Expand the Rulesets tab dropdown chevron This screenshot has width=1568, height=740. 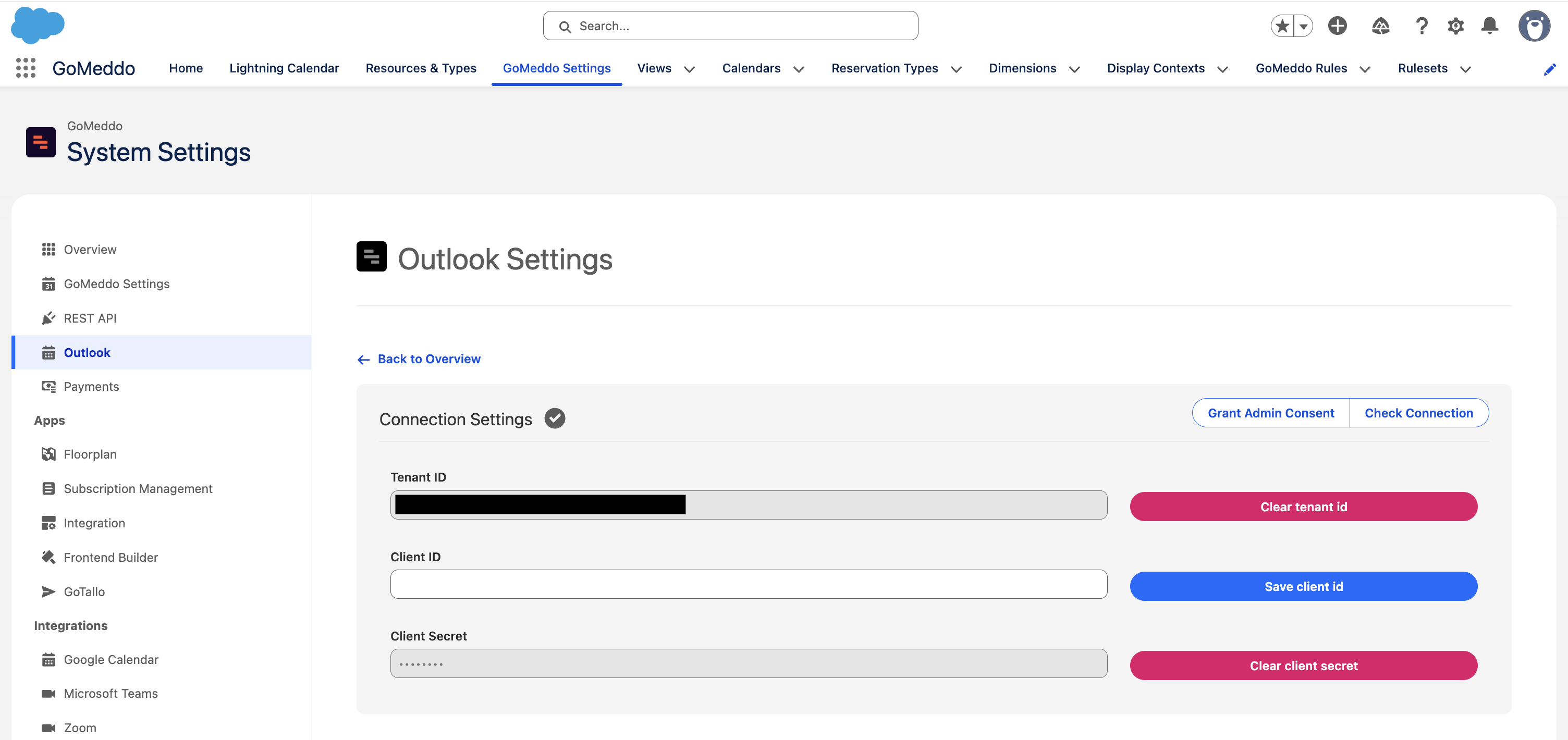pos(1466,69)
